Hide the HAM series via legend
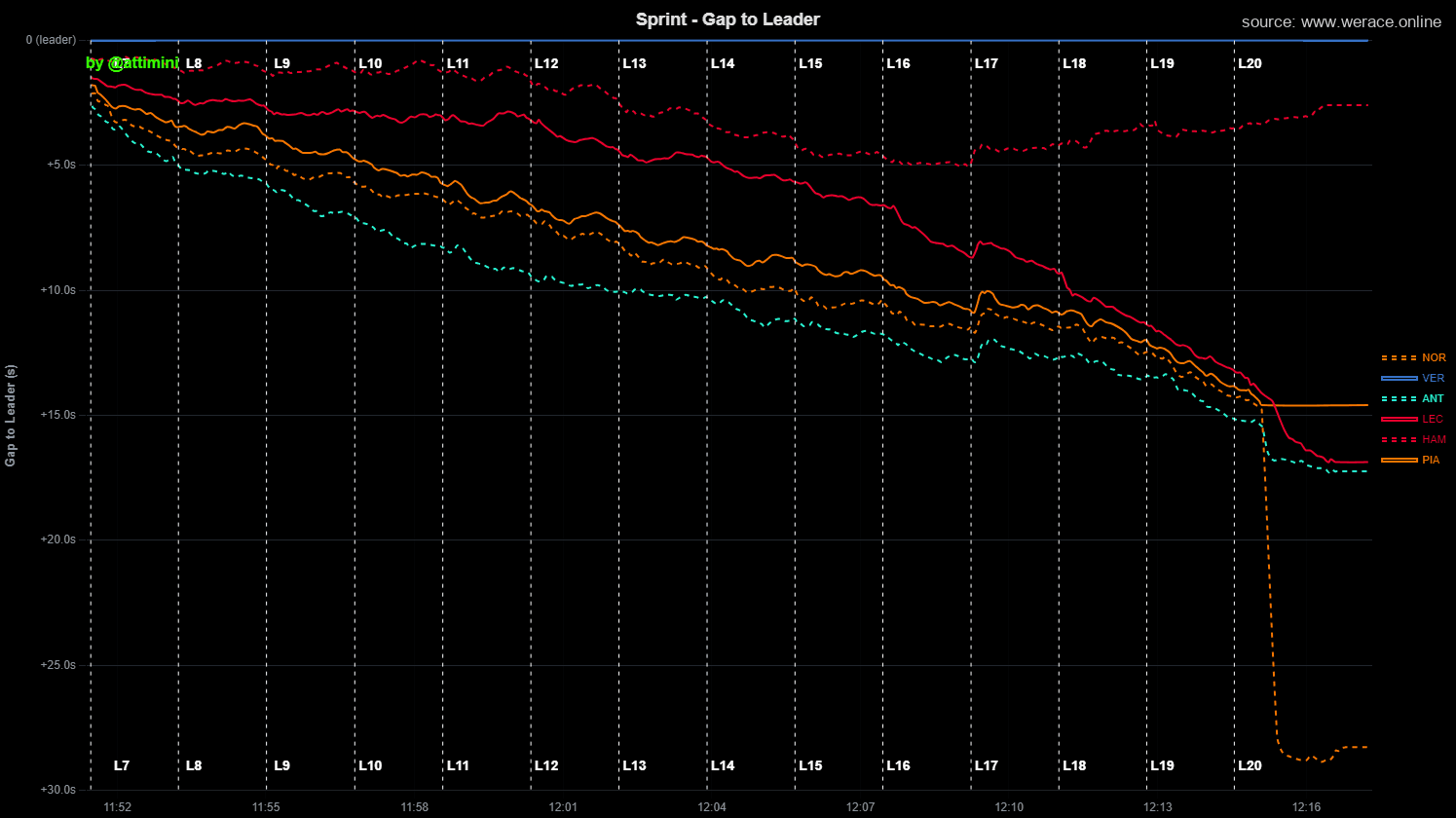Screen dimensions: 1456x818 click(1414, 440)
